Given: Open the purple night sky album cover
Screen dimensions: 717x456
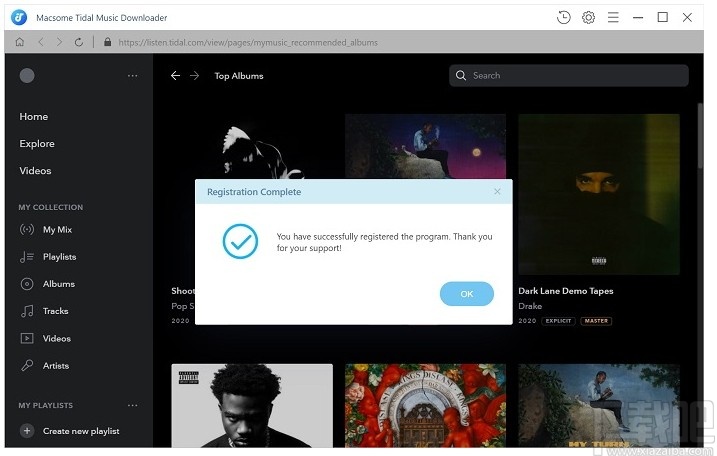Looking at the screenshot, I should (425, 146).
